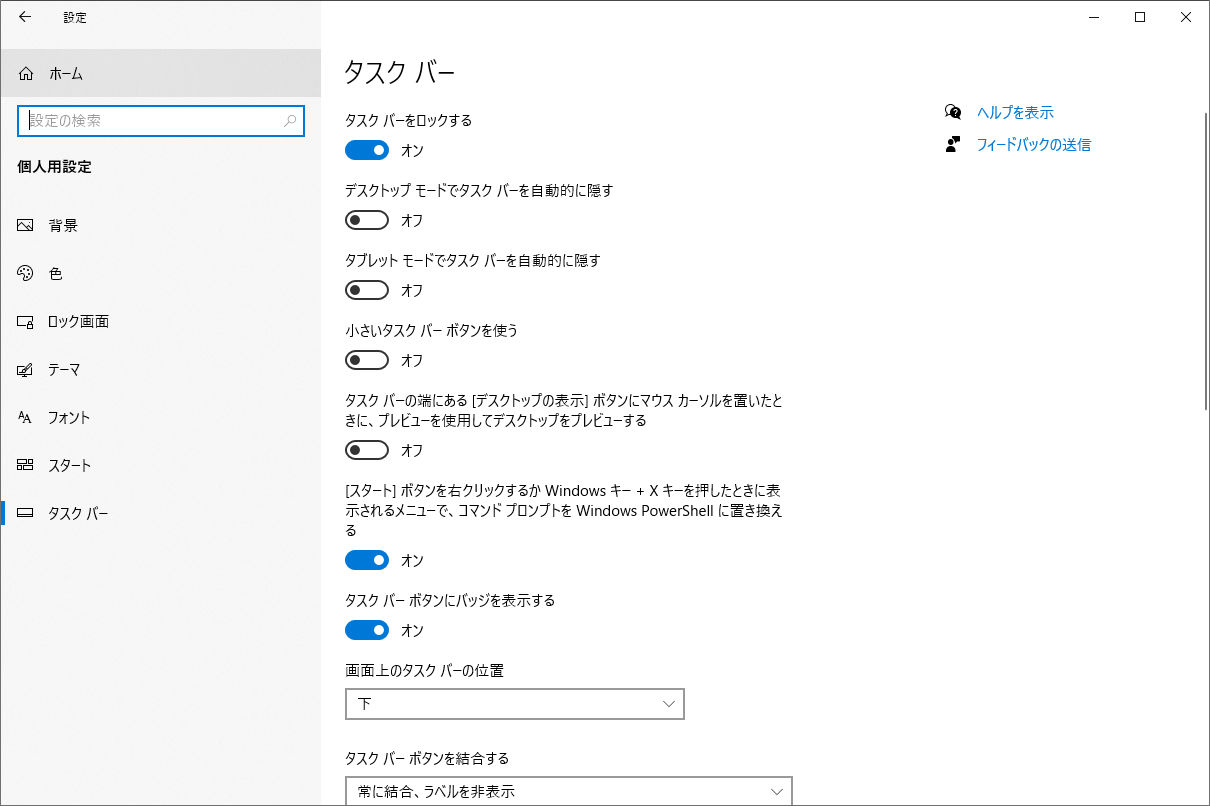Screen dimensions: 1210x806
Task: Enable auto-hide taskbar in desktop mode
Action: click(367, 220)
